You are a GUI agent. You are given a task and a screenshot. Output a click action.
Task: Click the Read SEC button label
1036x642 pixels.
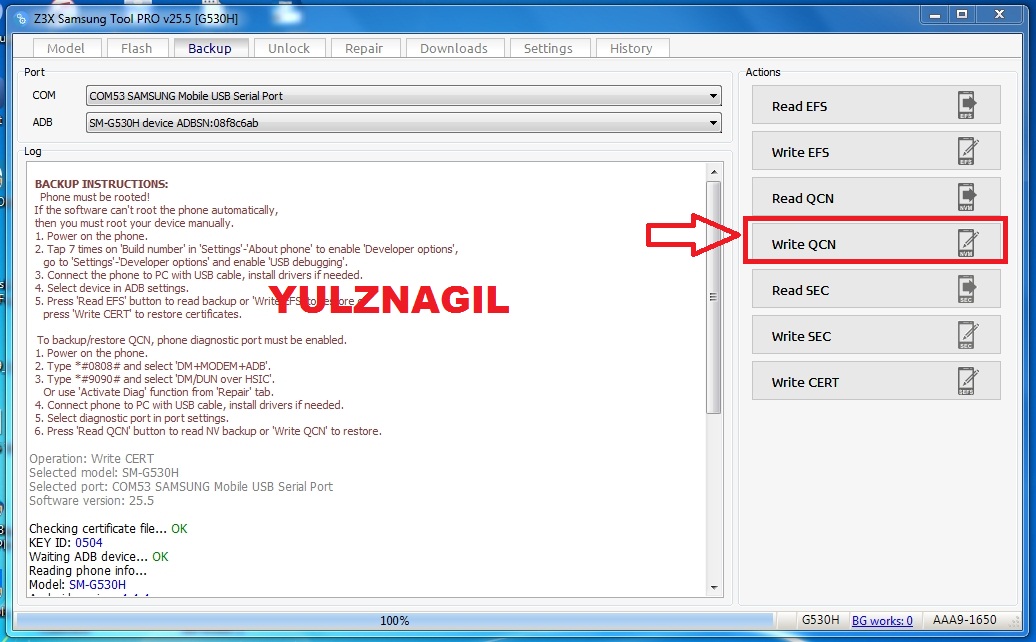tap(800, 291)
